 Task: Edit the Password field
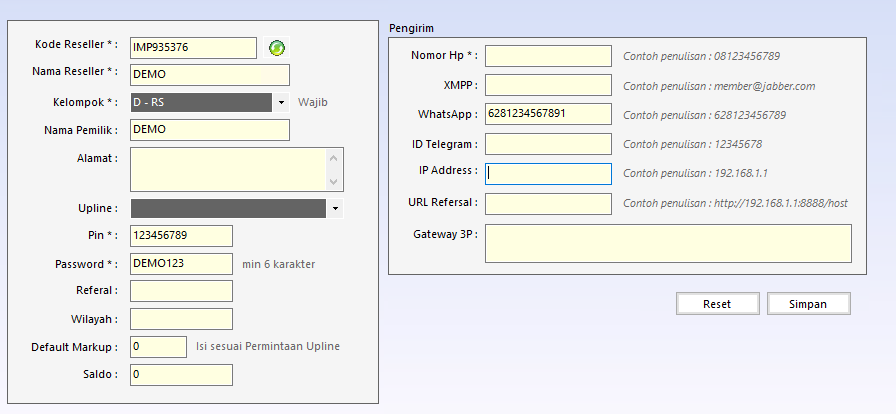pos(181,264)
